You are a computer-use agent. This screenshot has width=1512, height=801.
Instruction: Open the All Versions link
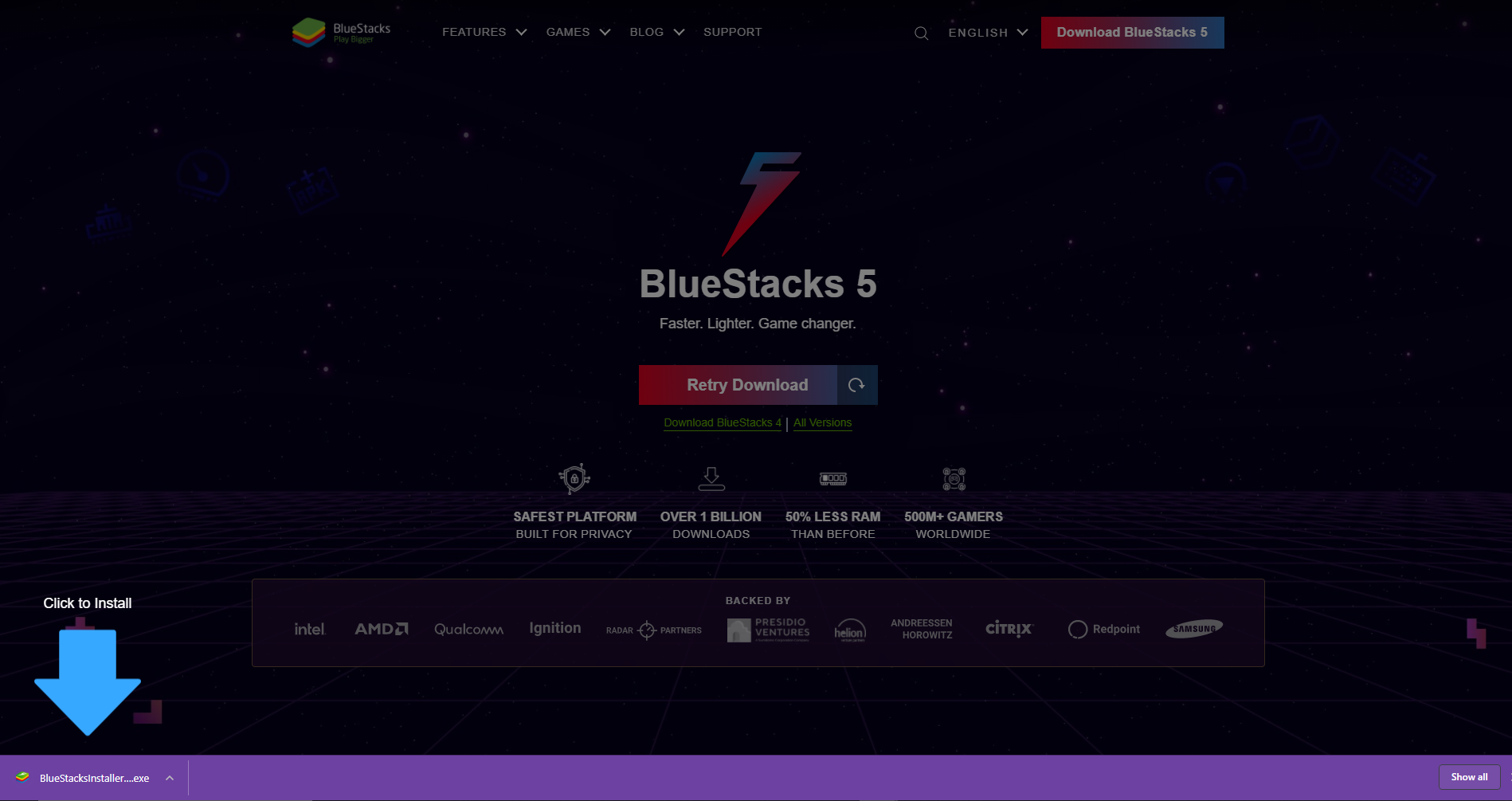(x=822, y=423)
